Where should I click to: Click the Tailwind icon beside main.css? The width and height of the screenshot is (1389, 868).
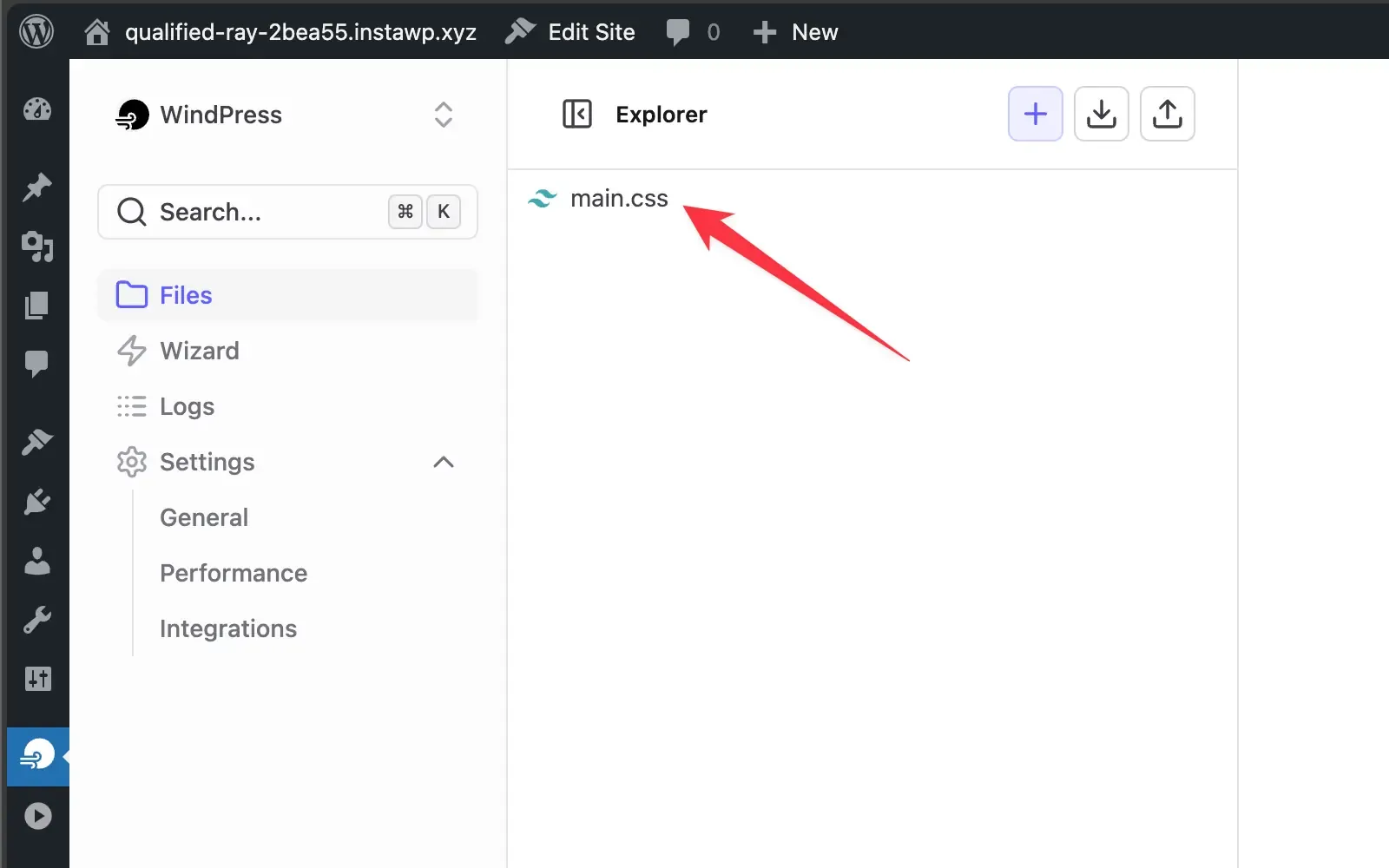point(542,198)
